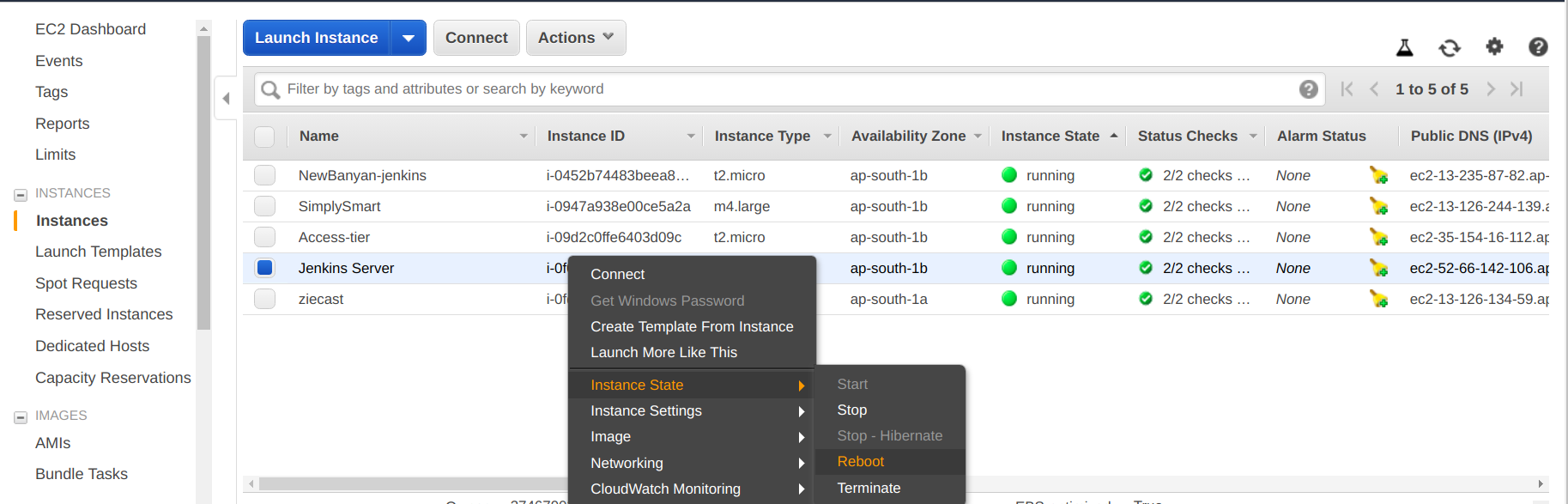Click the experiments flask icon

click(1404, 48)
